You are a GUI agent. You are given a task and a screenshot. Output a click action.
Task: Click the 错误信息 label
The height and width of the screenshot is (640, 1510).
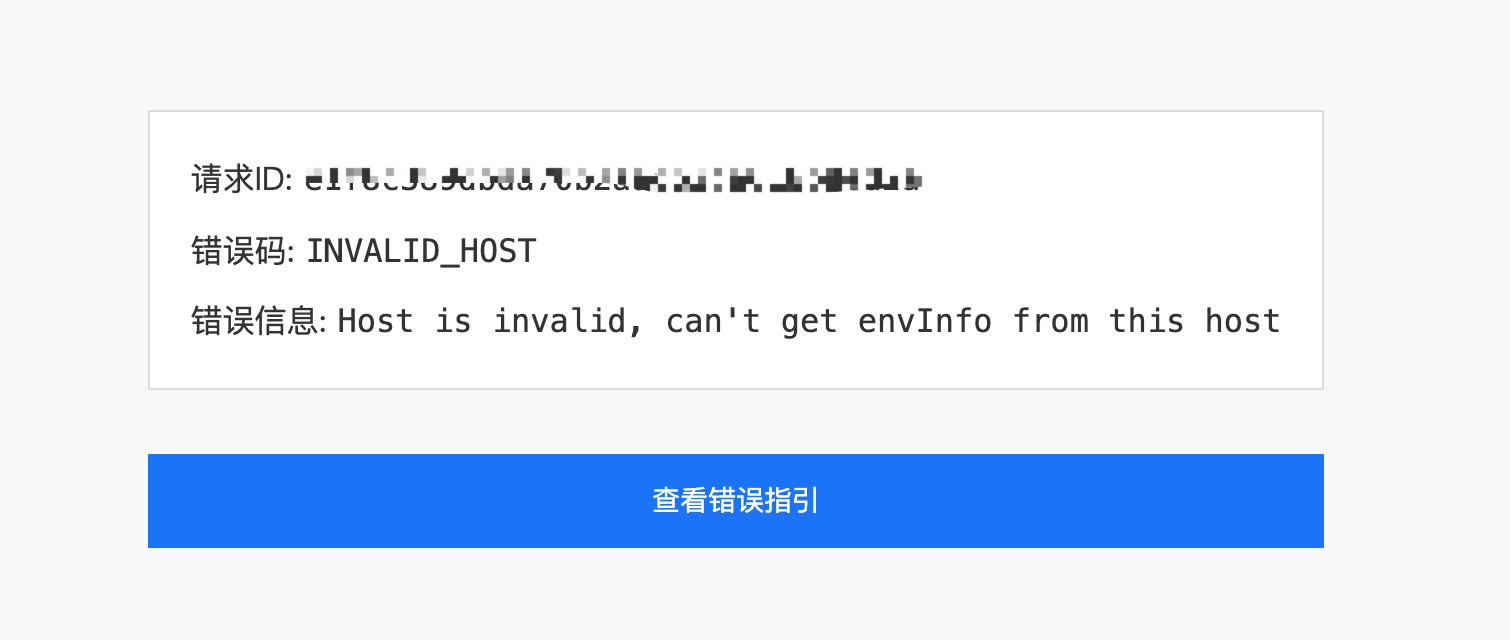[259, 321]
